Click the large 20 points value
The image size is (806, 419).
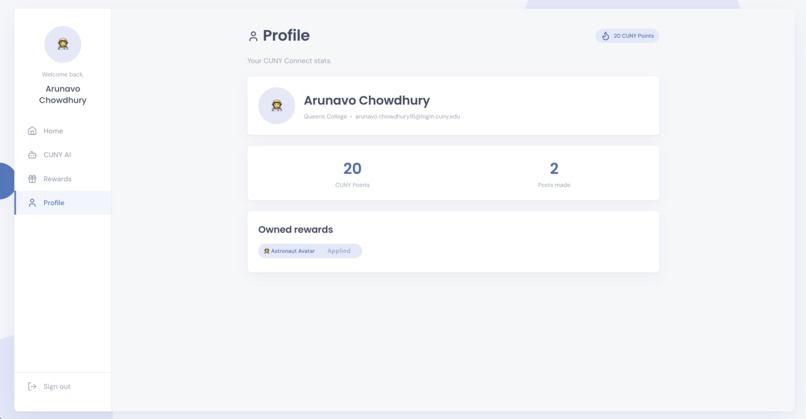(353, 169)
